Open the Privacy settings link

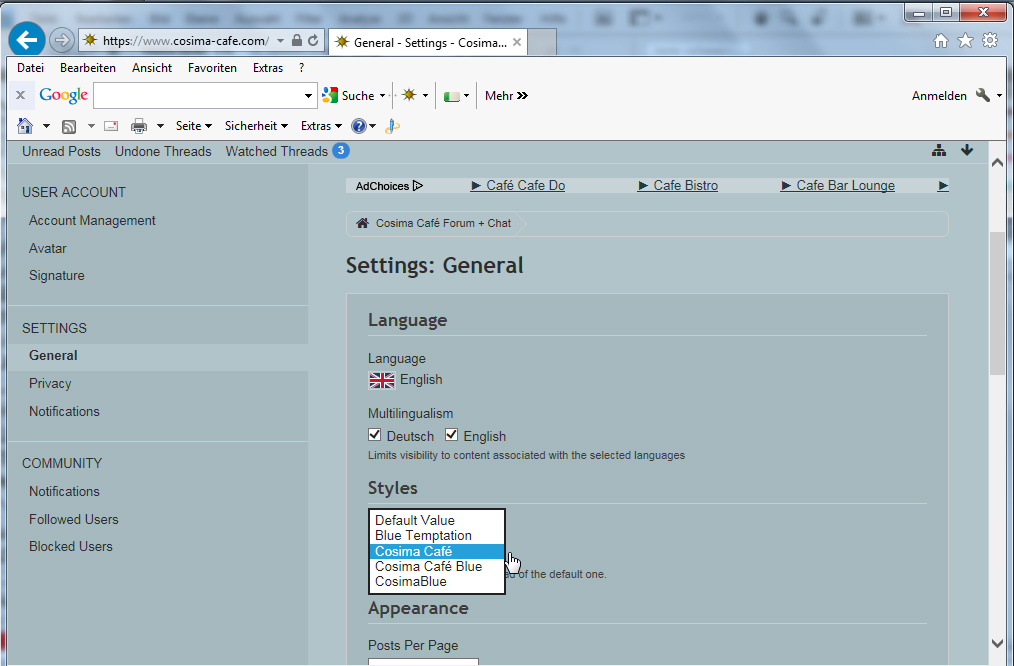point(50,383)
